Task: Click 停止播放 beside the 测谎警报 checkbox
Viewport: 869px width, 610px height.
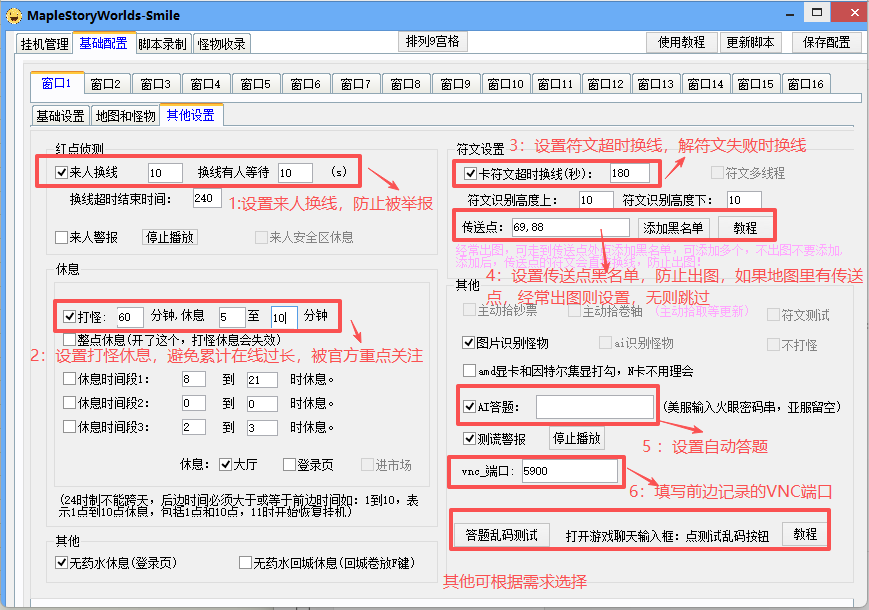Action: (x=577, y=438)
